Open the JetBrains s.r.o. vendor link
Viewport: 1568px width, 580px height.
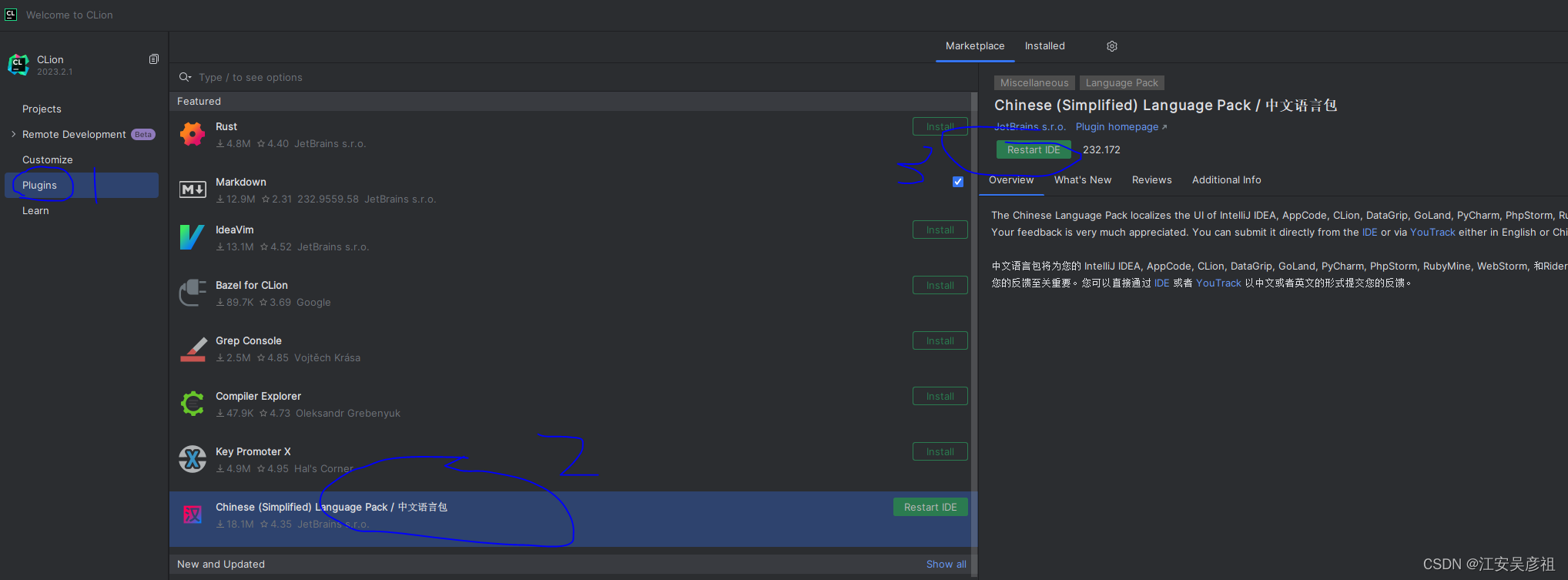[x=1030, y=126]
